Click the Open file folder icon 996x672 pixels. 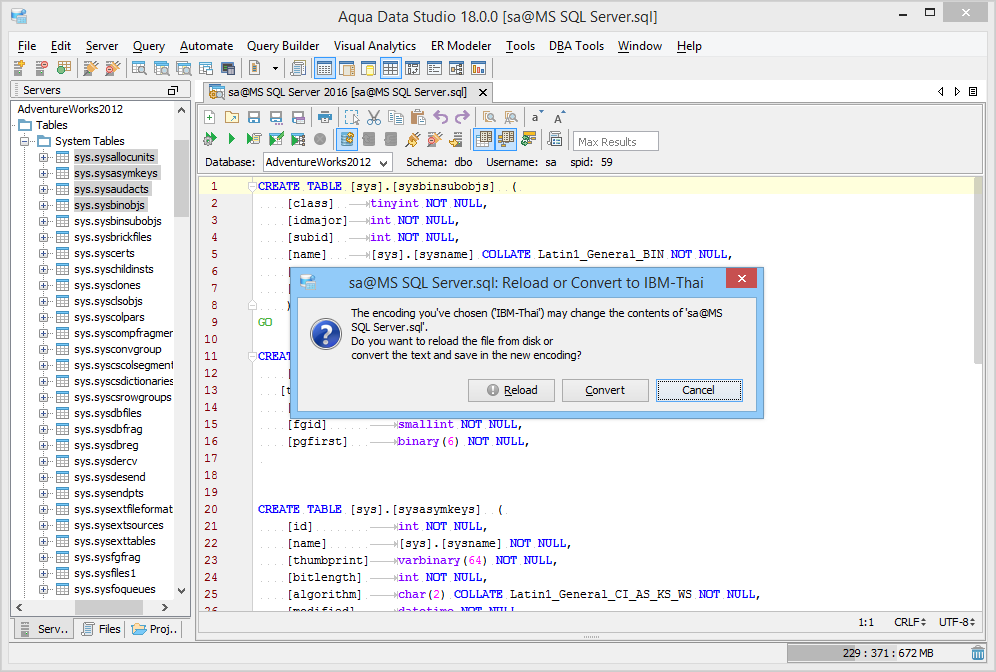click(232, 117)
